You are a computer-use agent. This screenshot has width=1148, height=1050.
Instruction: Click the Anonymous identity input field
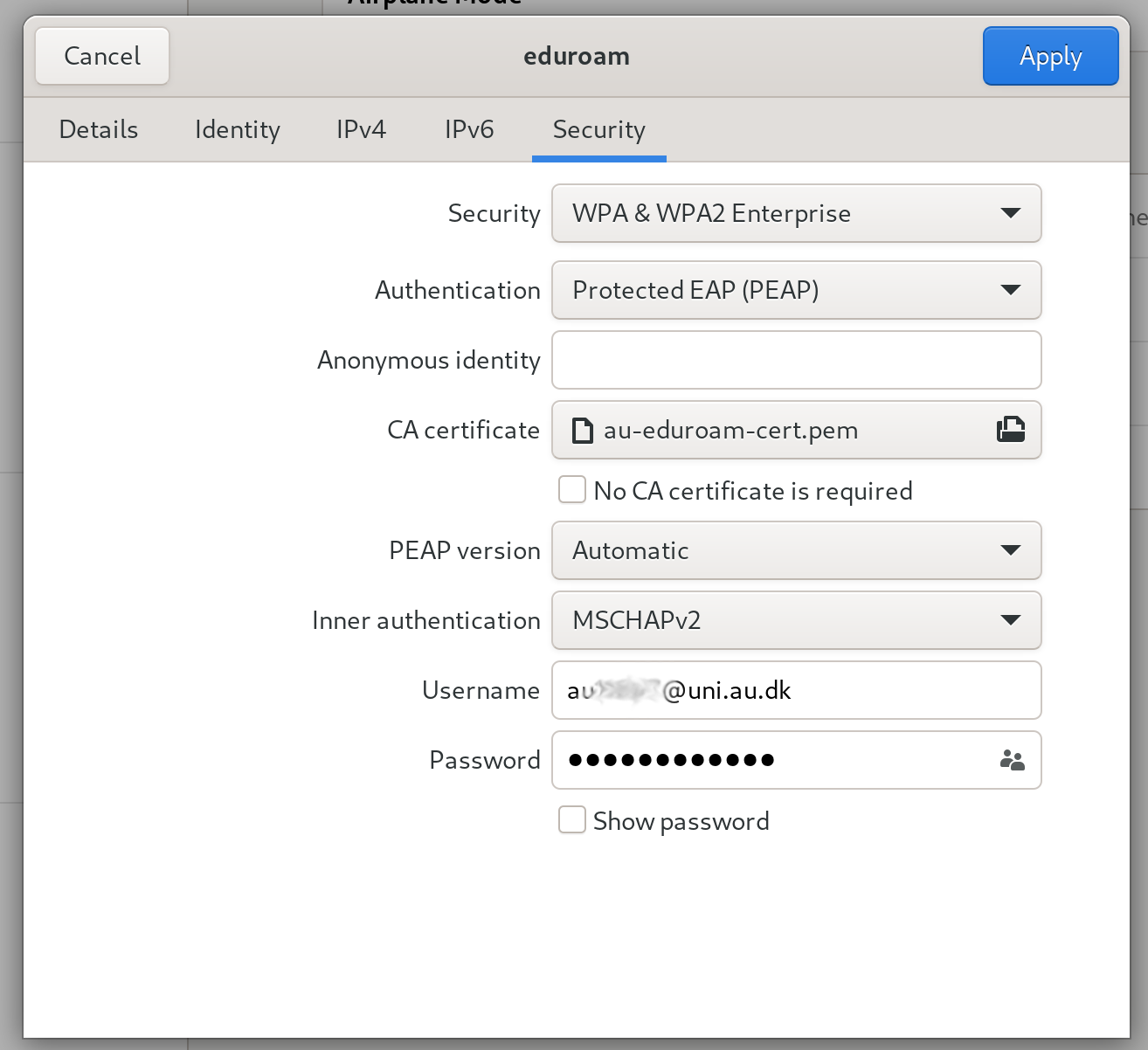(796, 360)
